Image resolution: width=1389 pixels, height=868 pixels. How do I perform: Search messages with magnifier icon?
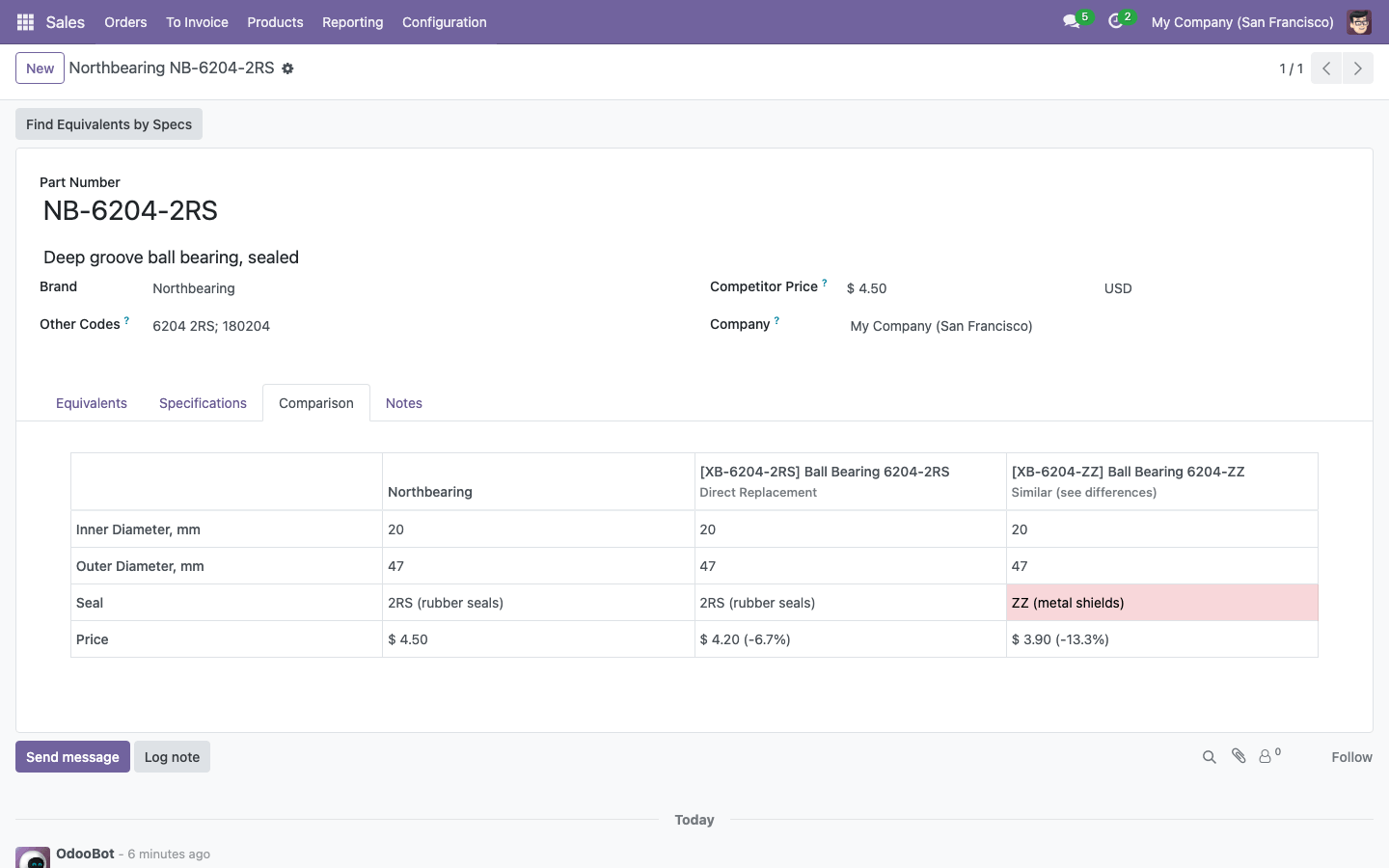click(1209, 757)
